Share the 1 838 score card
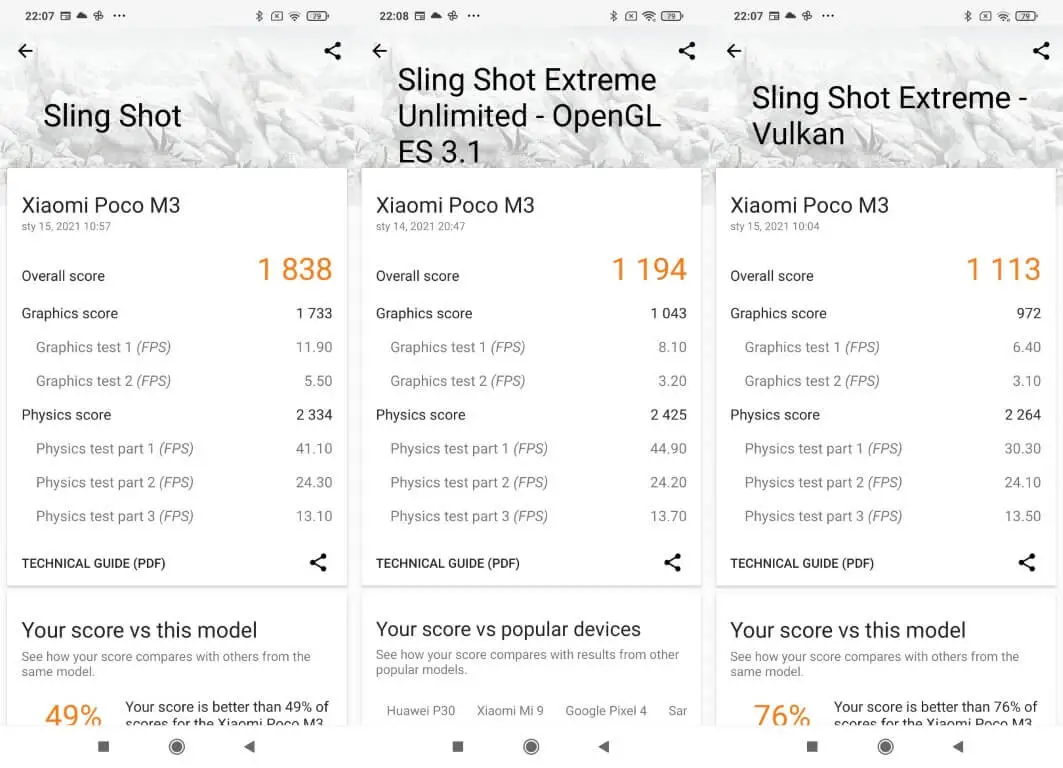Image resolution: width=1063 pixels, height=768 pixels. 318,563
